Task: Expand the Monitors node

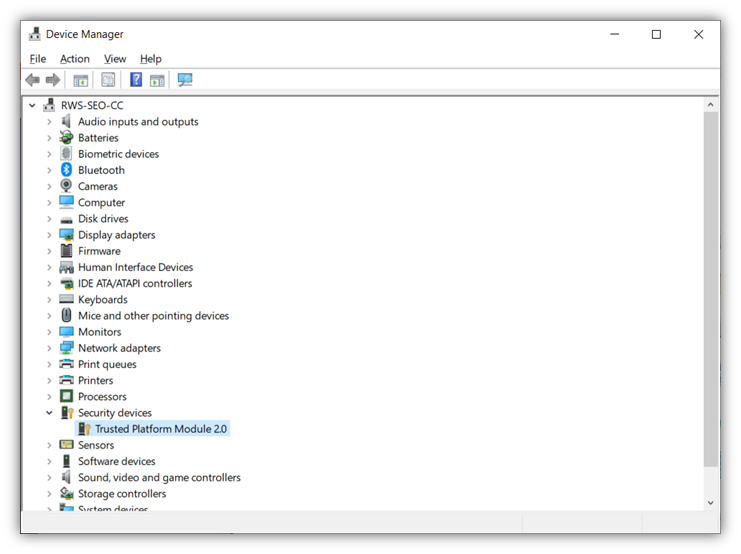Action: click(x=49, y=332)
